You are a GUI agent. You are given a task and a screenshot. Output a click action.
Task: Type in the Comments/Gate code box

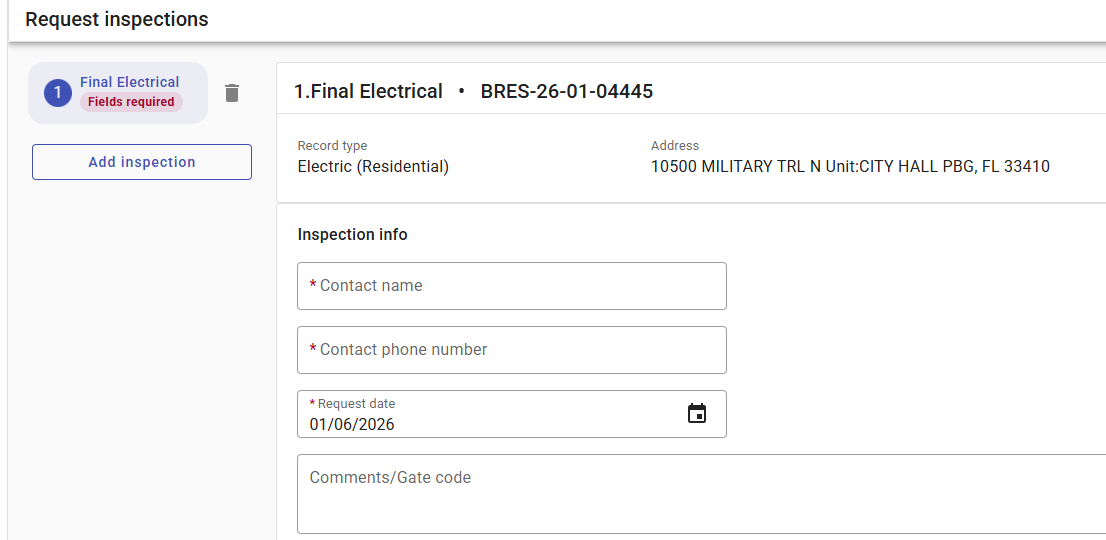pos(700,494)
